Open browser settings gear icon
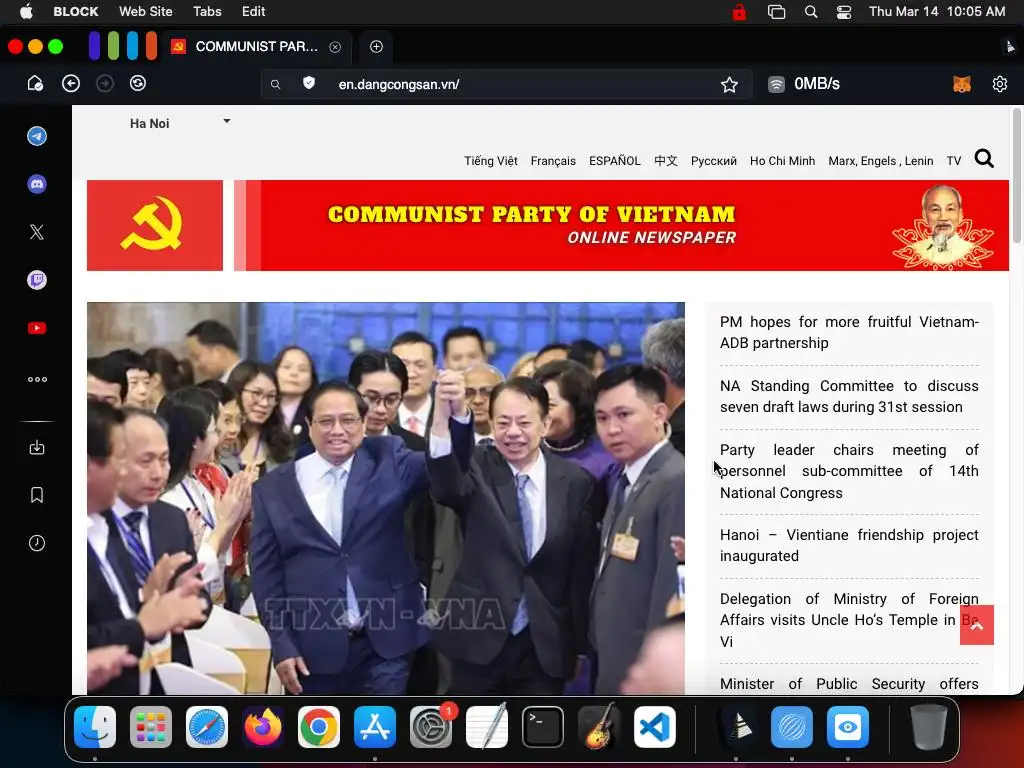The width and height of the screenshot is (1024, 768). point(1000,84)
